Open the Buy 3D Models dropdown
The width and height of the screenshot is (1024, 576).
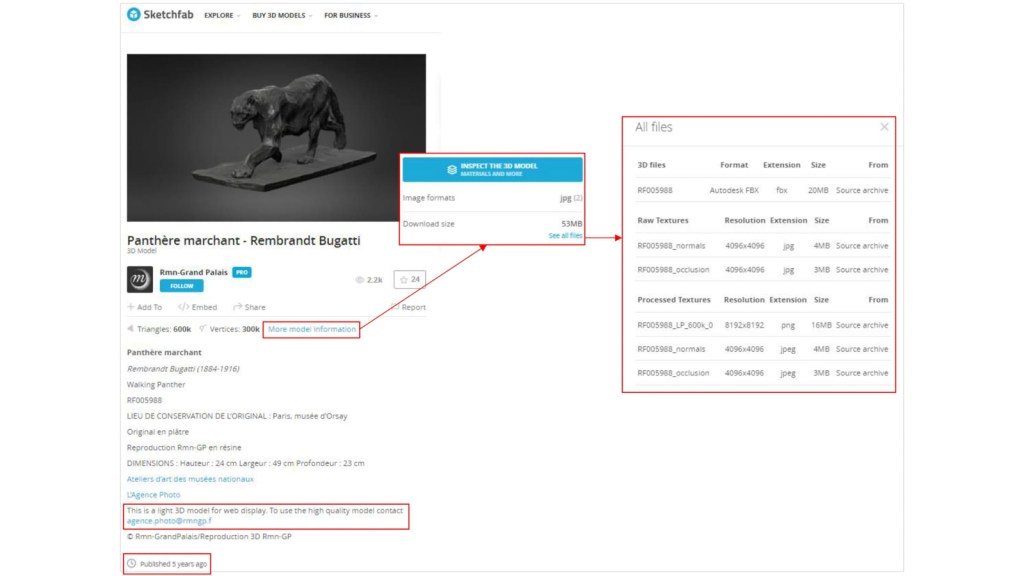click(281, 16)
